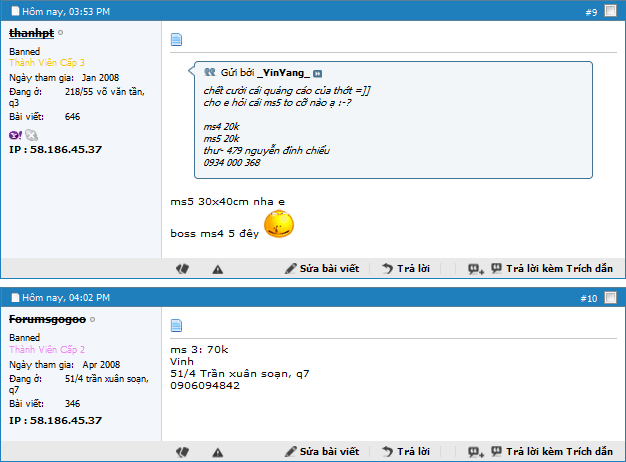
Task: Click the text 'ms 3: 70k'
Action: [199, 350]
